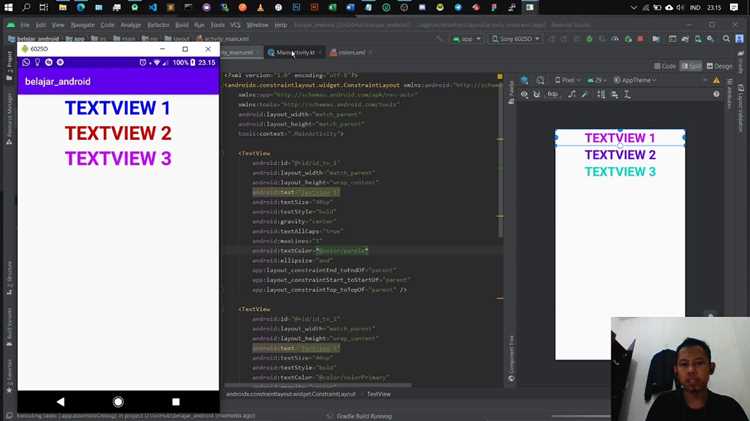
Task: Switch to the activity_main.xml editor tab
Action: click(x=241, y=53)
